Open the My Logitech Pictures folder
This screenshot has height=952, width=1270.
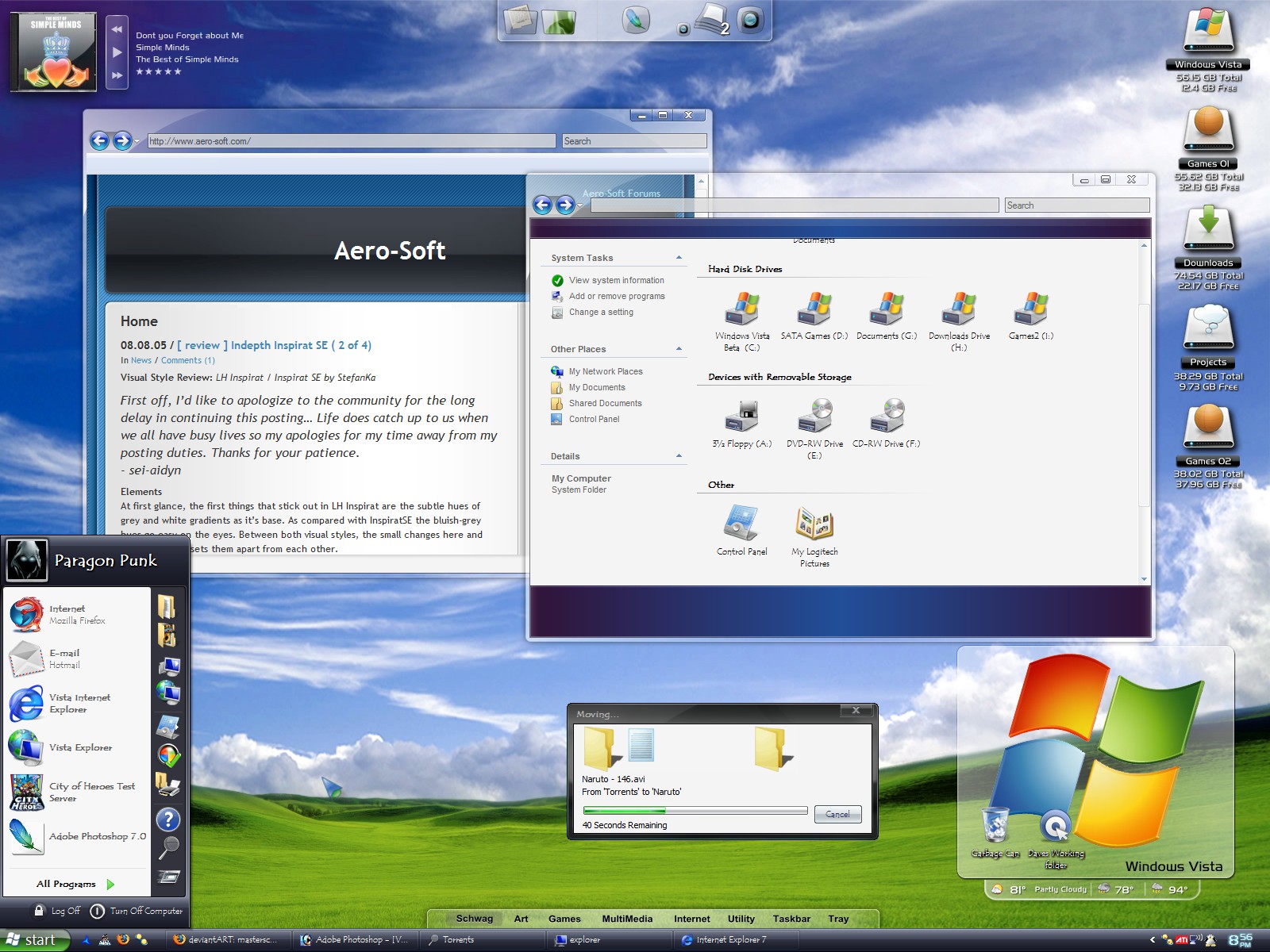point(814,537)
